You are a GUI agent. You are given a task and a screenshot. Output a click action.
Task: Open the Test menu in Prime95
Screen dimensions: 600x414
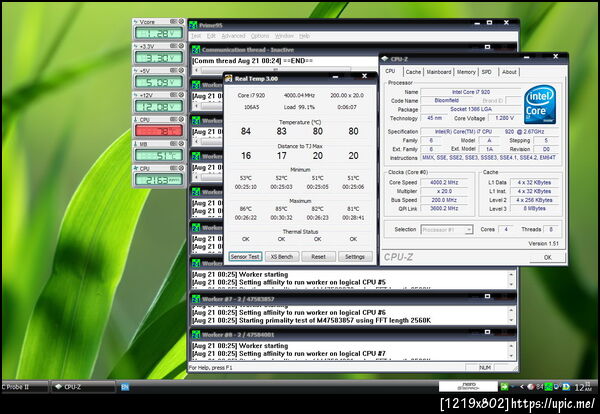196,36
